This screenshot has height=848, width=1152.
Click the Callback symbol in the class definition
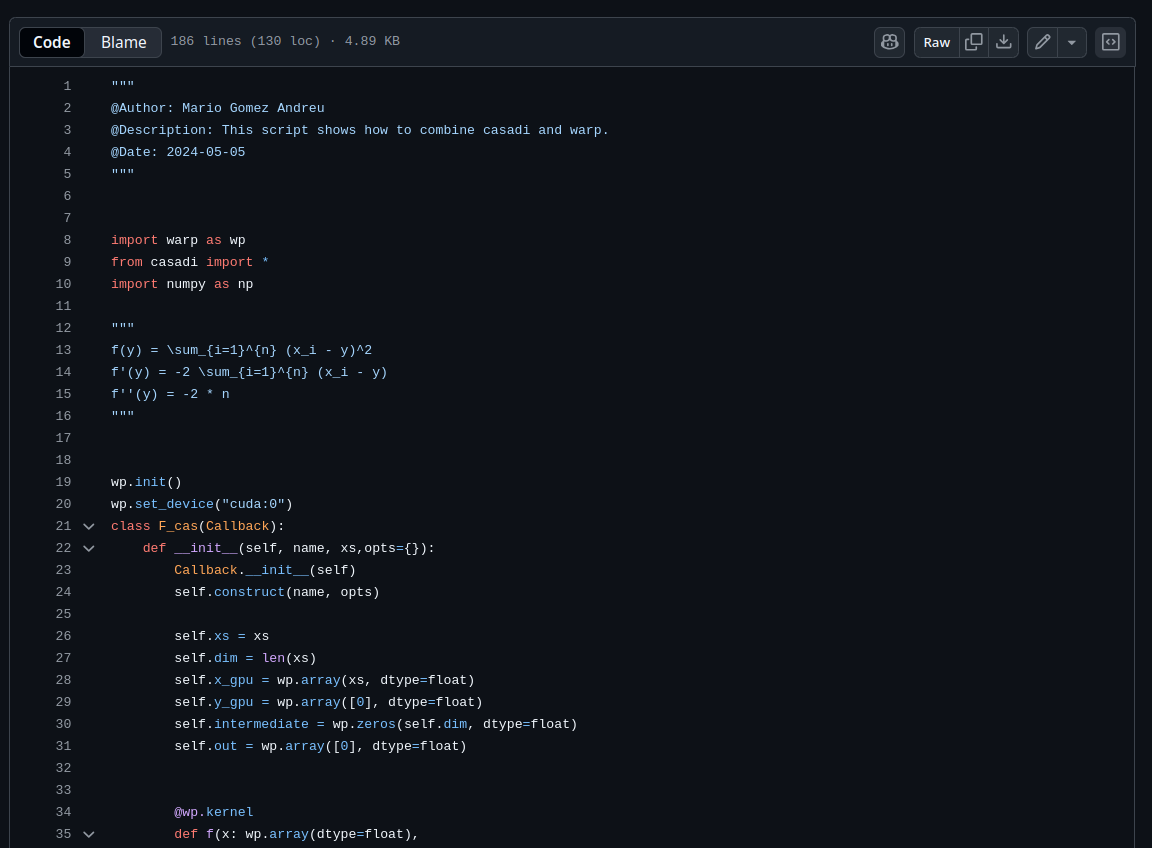(237, 526)
